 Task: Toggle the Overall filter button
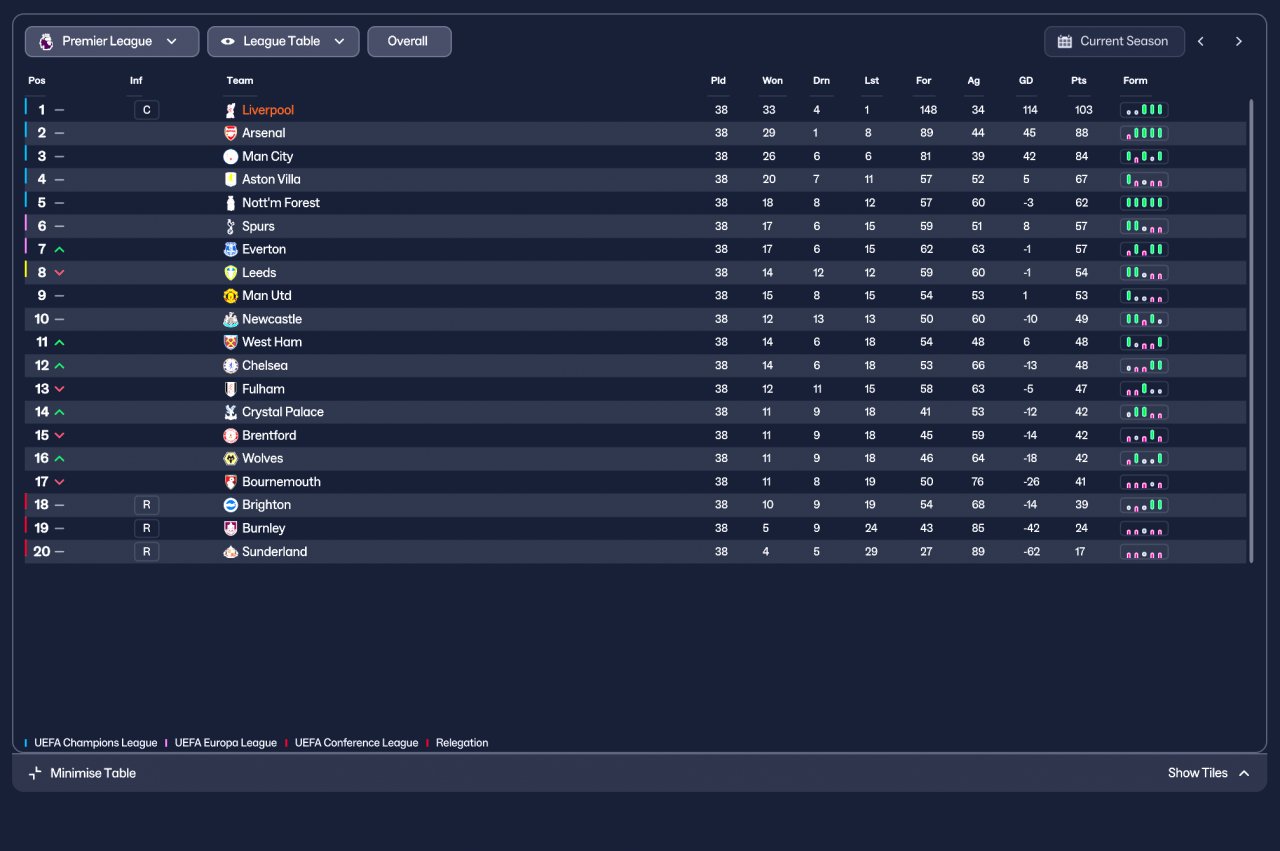point(408,42)
